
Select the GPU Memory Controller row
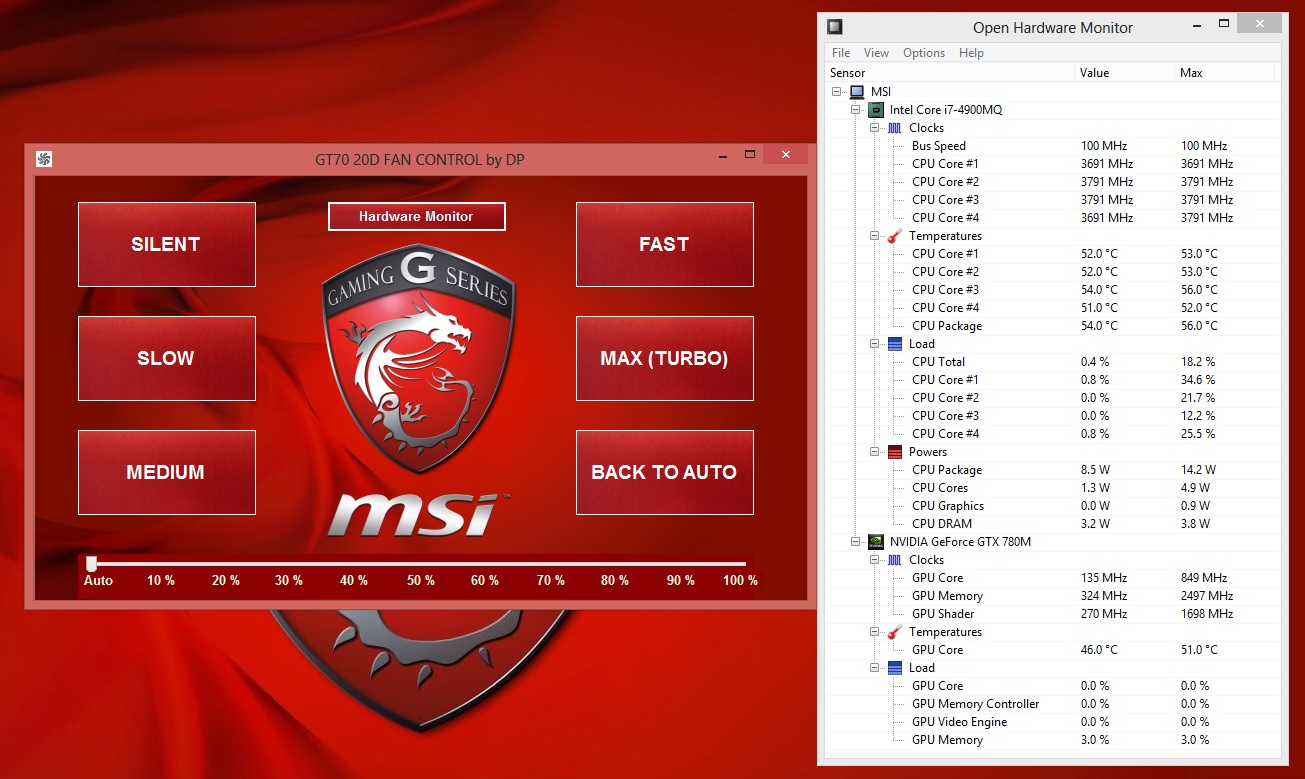tap(1053, 704)
